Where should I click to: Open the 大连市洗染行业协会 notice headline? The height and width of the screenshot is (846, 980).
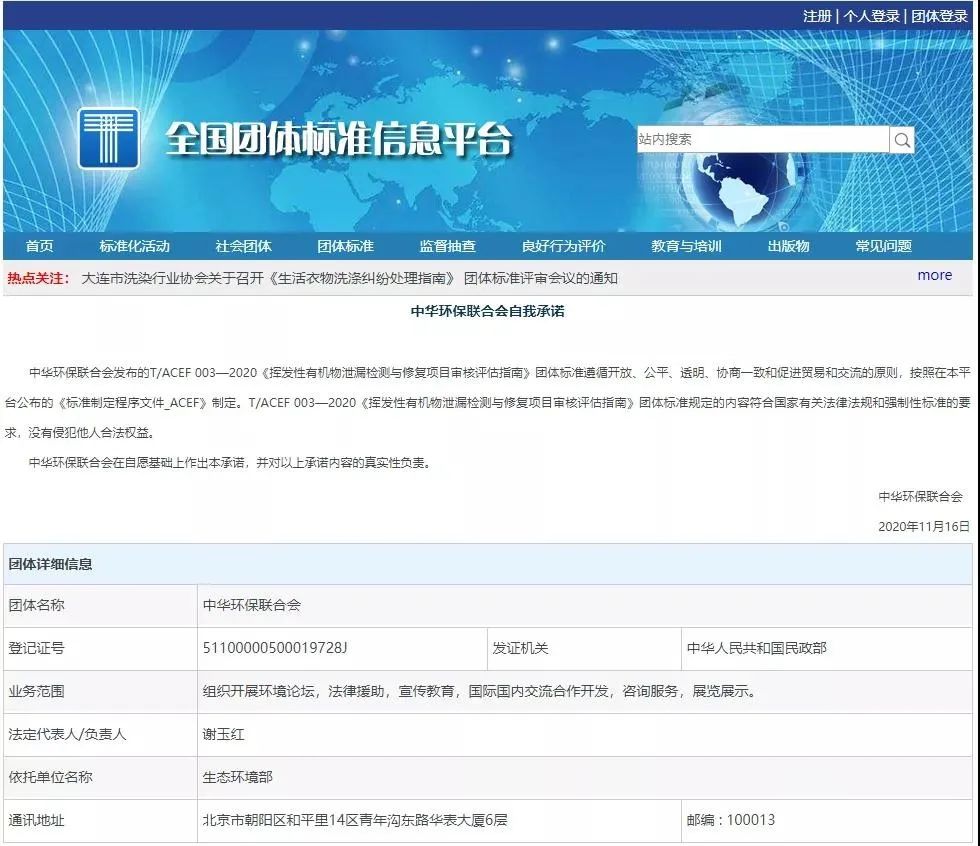[349, 278]
